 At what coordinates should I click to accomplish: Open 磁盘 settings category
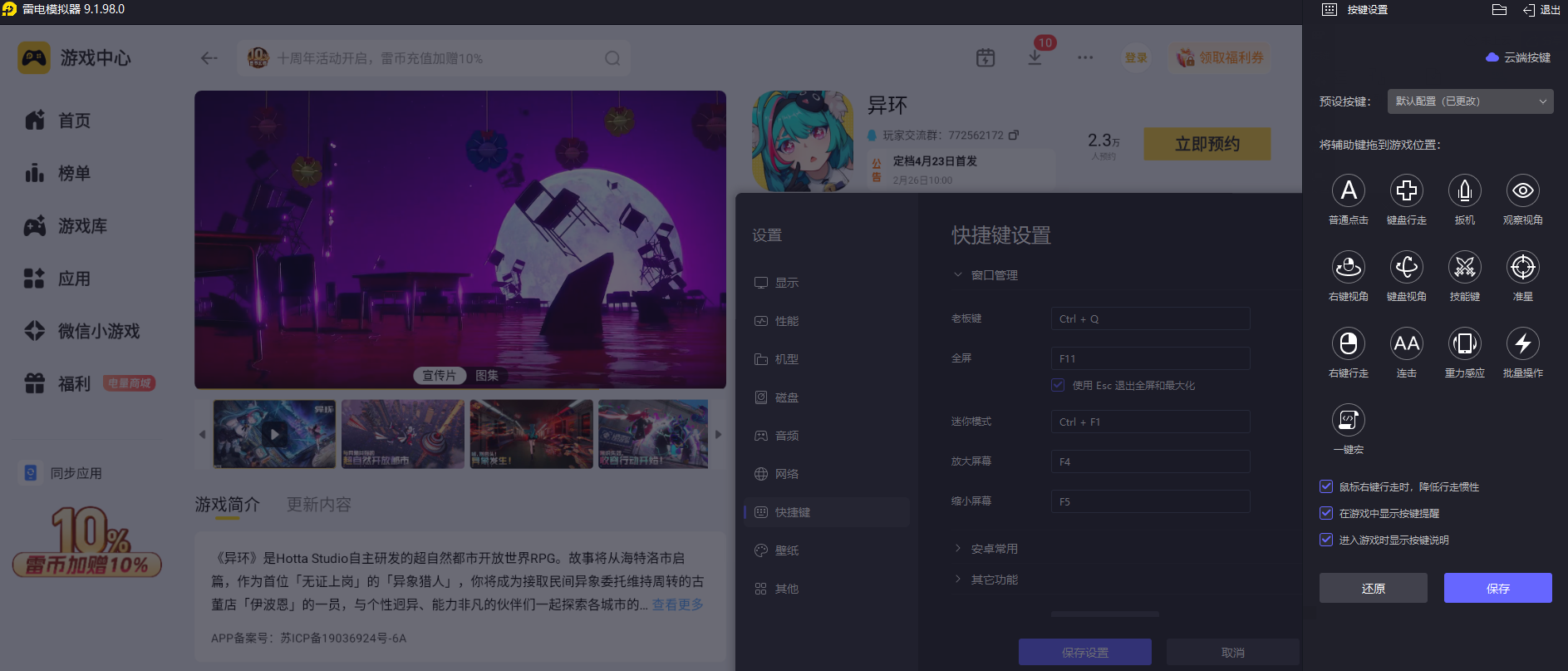tap(827, 397)
